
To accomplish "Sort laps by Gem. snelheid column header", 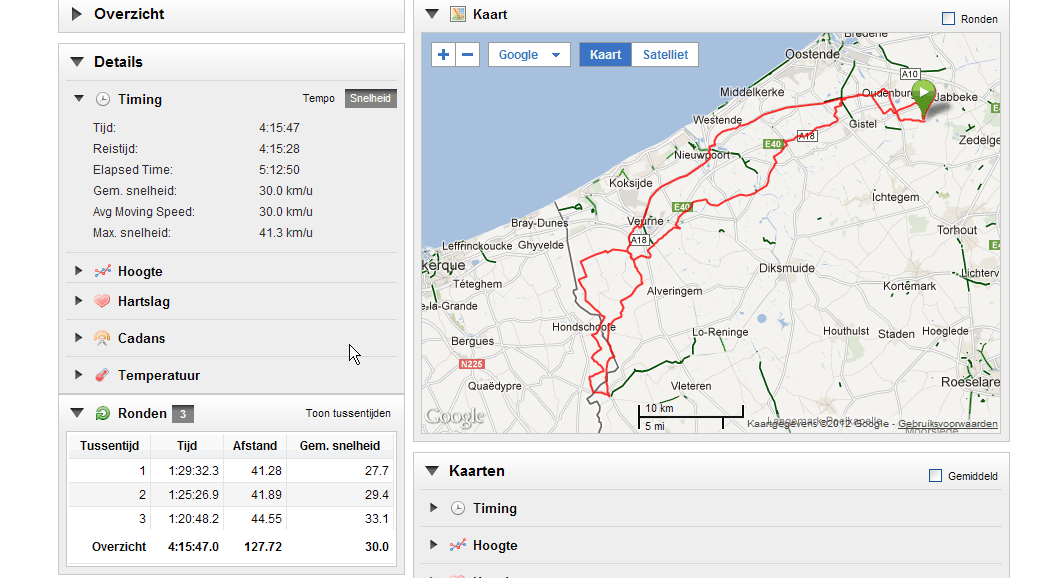I will pyautogui.click(x=340, y=446).
